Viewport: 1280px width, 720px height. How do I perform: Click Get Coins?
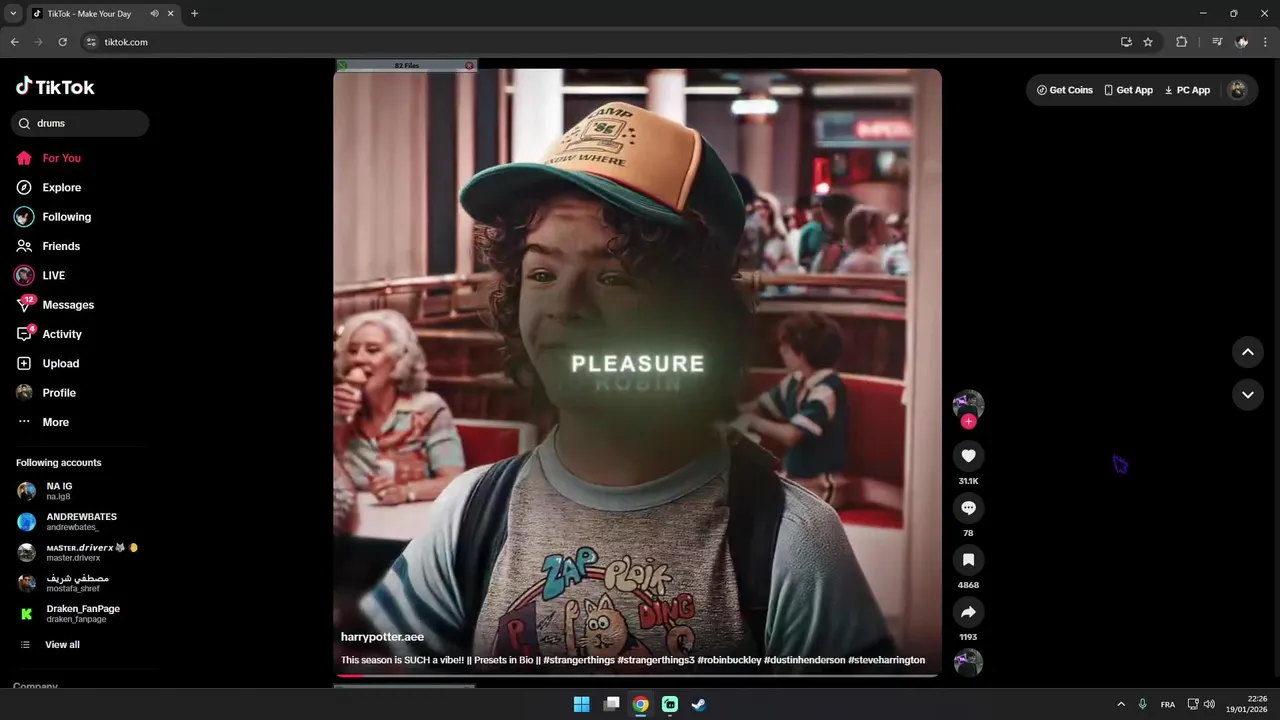click(1065, 90)
